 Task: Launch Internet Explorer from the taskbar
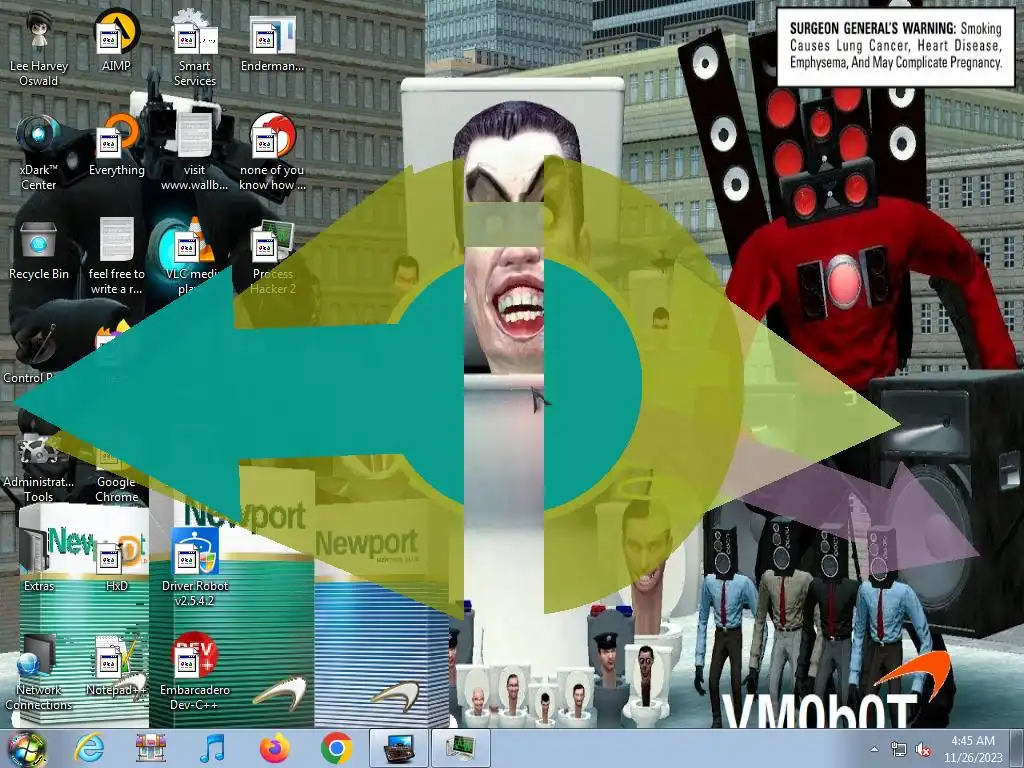[89, 748]
